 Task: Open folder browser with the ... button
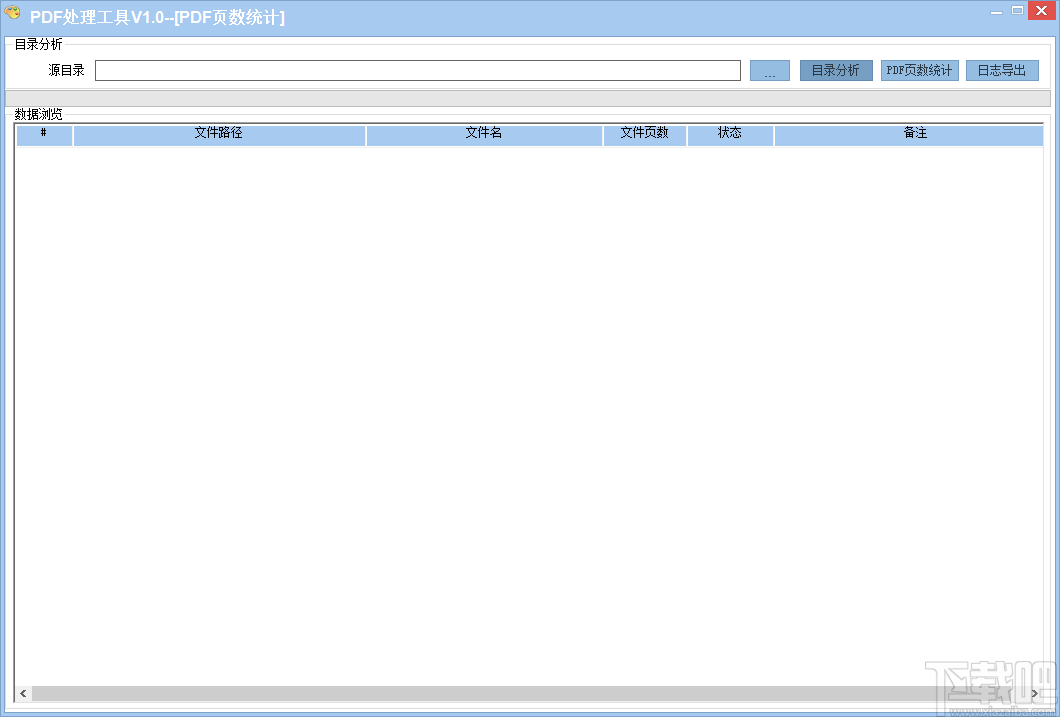point(770,70)
